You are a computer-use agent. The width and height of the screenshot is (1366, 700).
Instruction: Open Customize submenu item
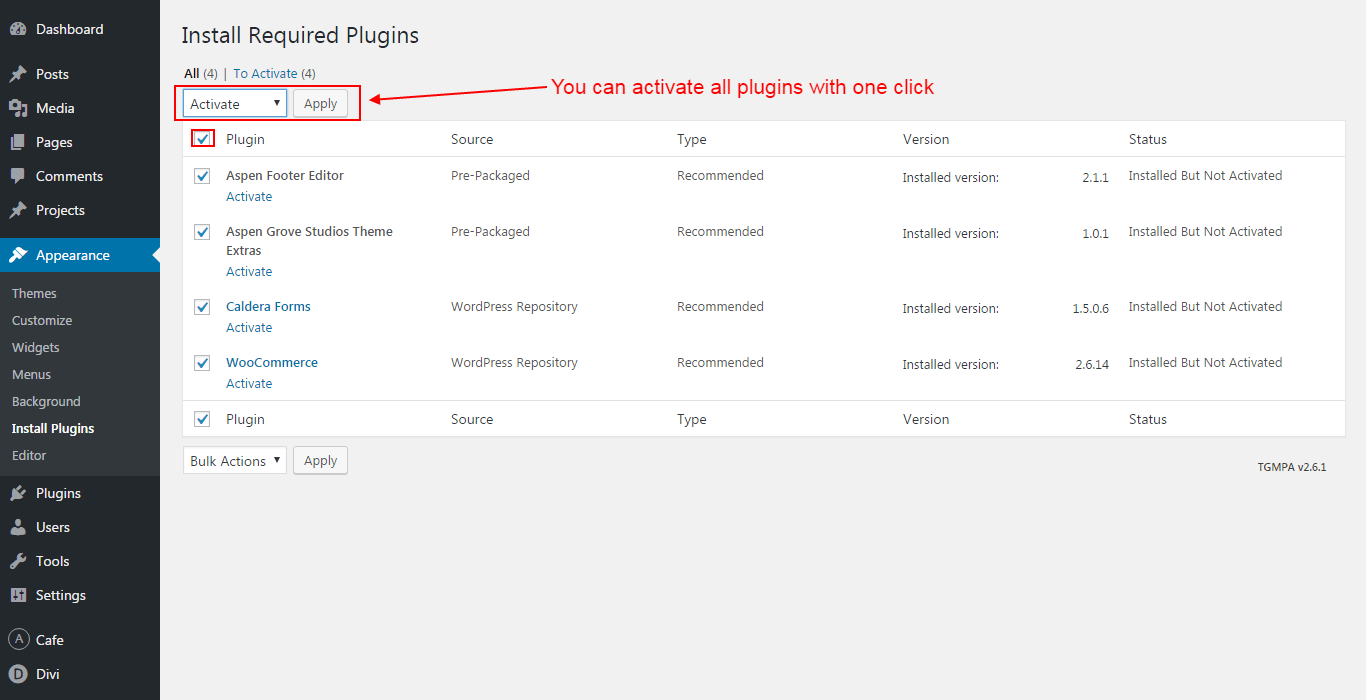(42, 321)
